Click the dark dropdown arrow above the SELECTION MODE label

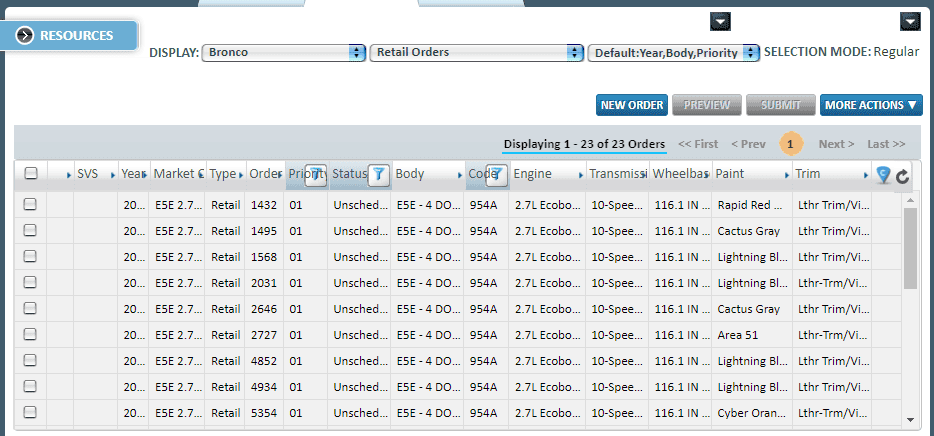pos(720,22)
